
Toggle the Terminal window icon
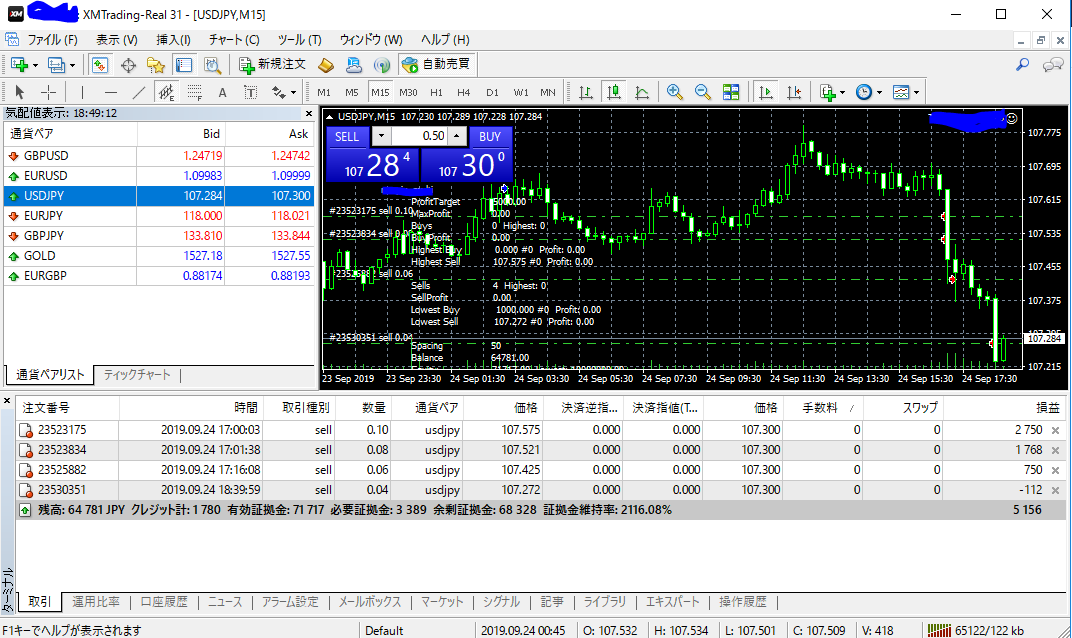coord(183,65)
